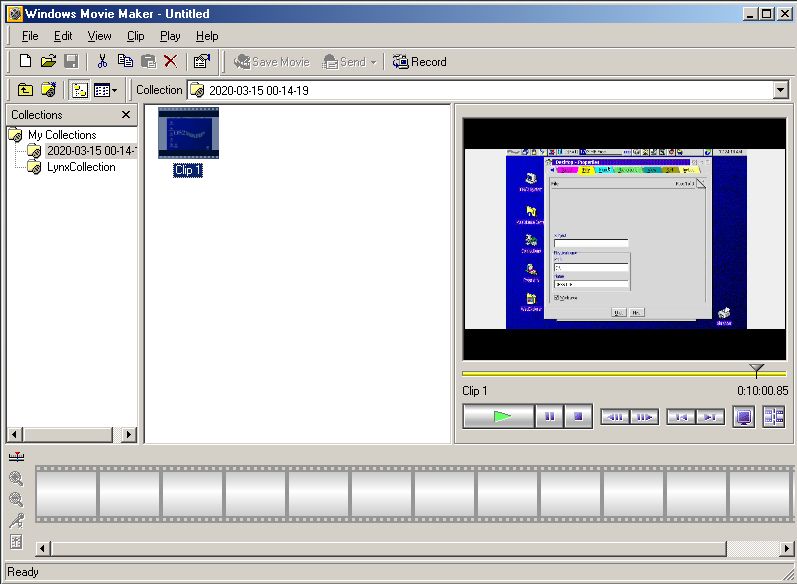Open the Views dropdown arrow
Image resolution: width=797 pixels, height=584 pixels.
114,90
